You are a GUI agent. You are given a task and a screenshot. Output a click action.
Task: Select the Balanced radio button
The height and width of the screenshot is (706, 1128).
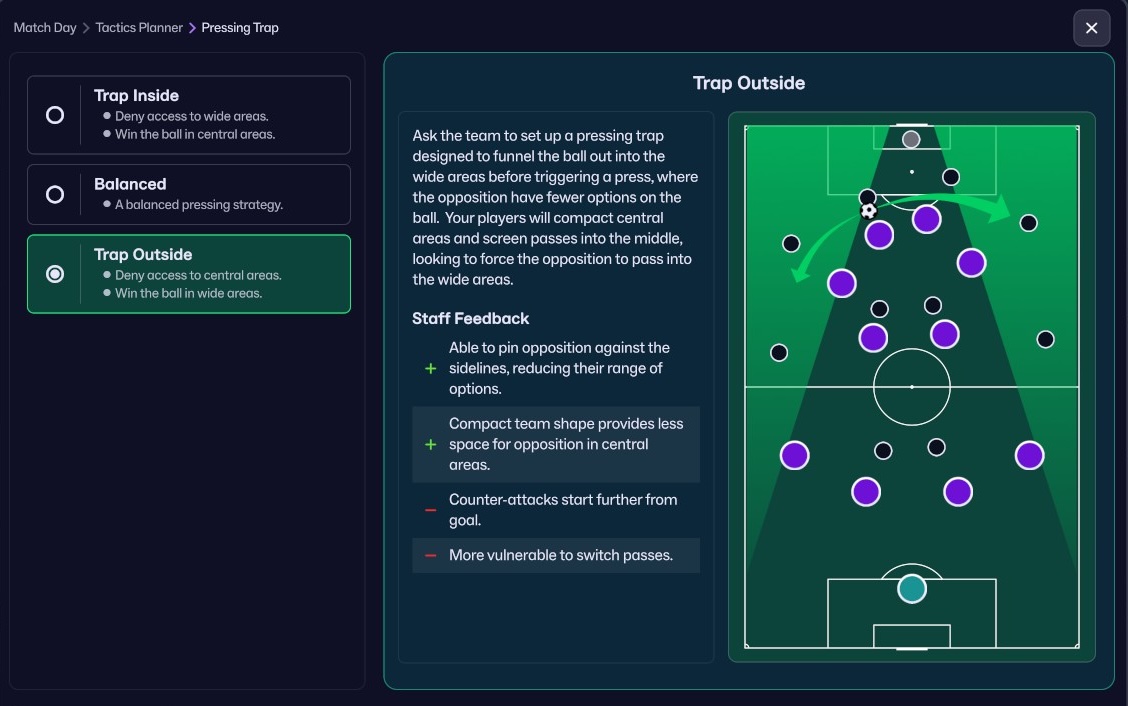pyautogui.click(x=55, y=194)
